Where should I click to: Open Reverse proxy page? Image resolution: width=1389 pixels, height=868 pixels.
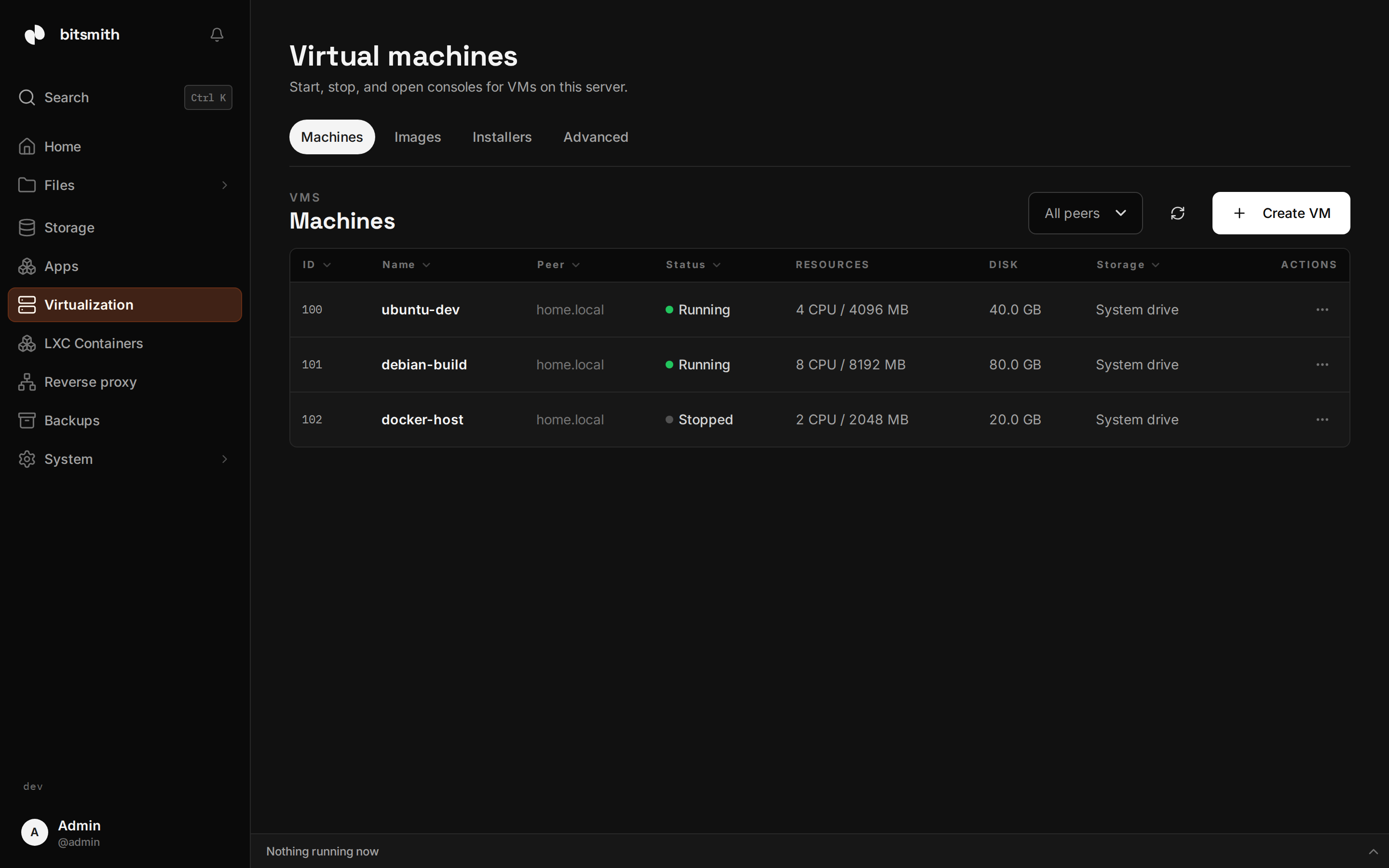point(124,382)
